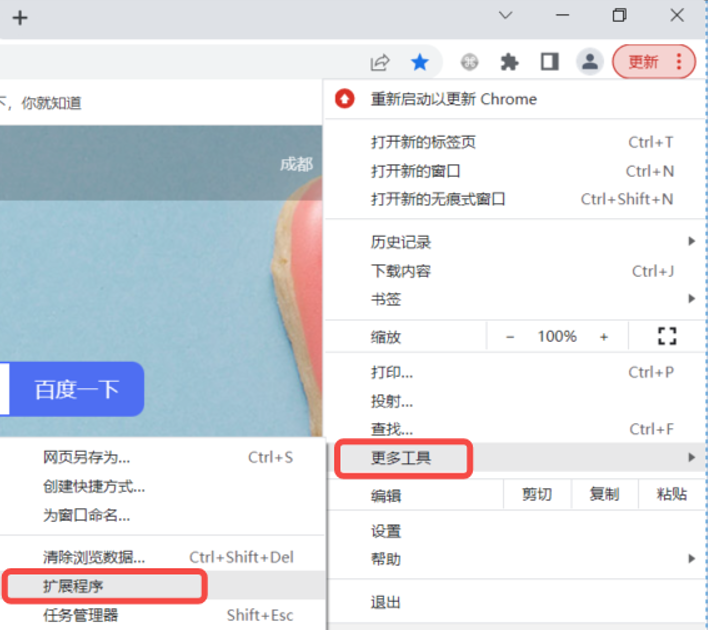Click 复制 in the edit row
The image size is (708, 630).
point(604,495)
